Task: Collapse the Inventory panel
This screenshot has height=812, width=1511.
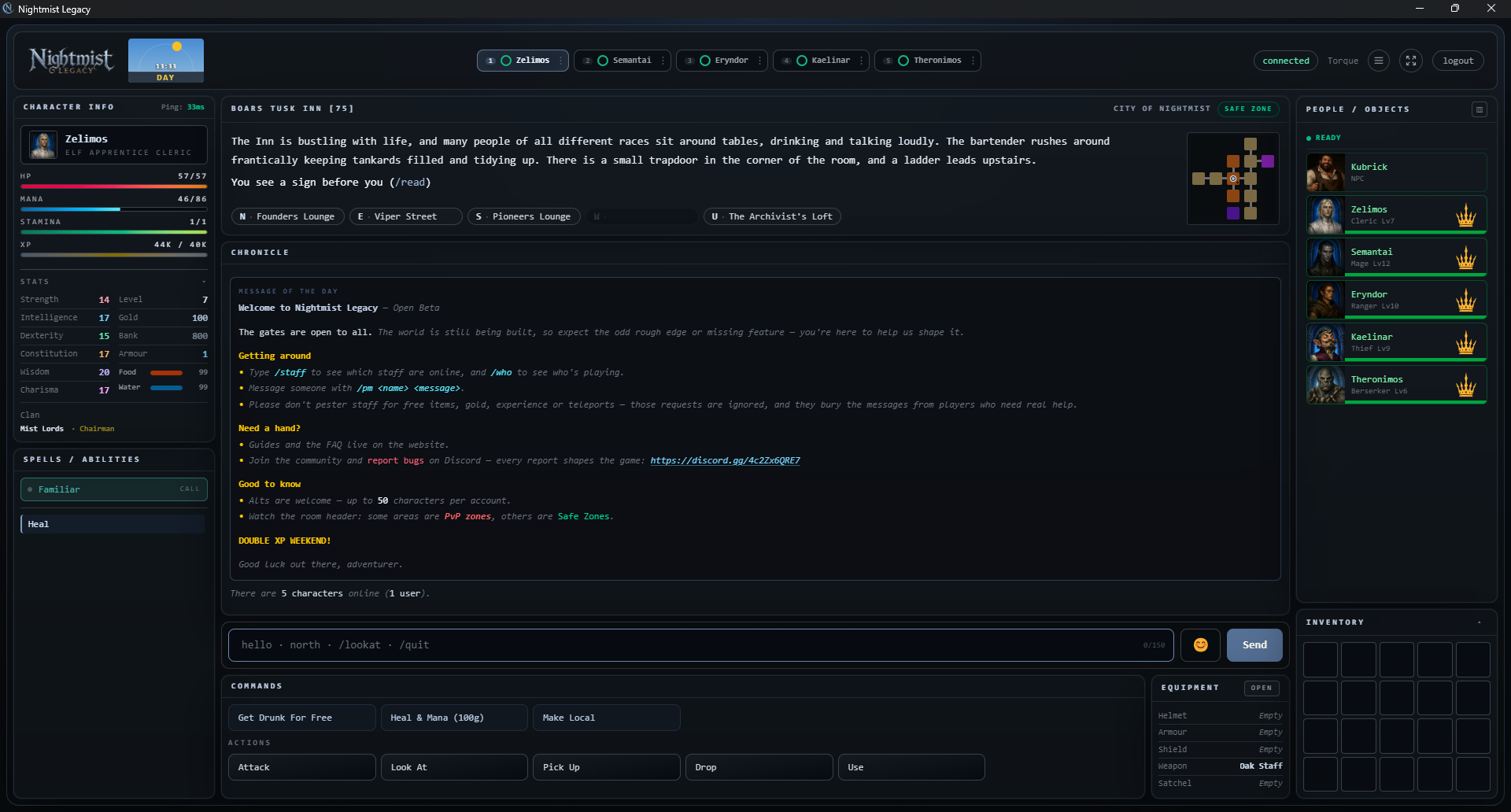Action: tap(1480, 622)
